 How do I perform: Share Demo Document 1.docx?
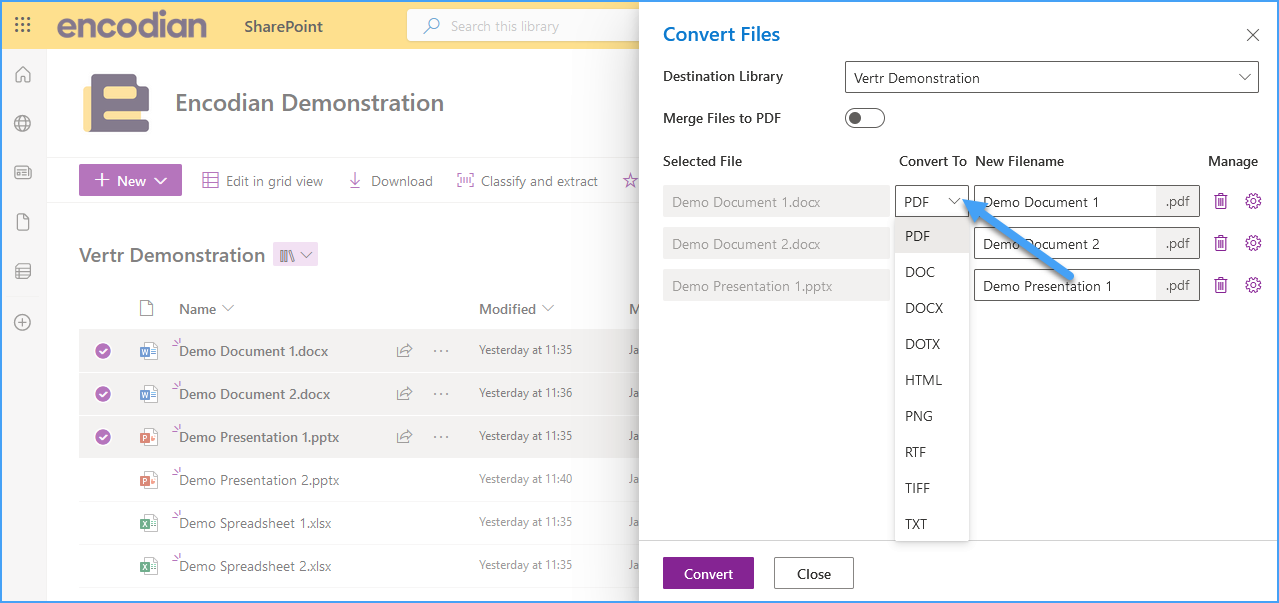405,351
